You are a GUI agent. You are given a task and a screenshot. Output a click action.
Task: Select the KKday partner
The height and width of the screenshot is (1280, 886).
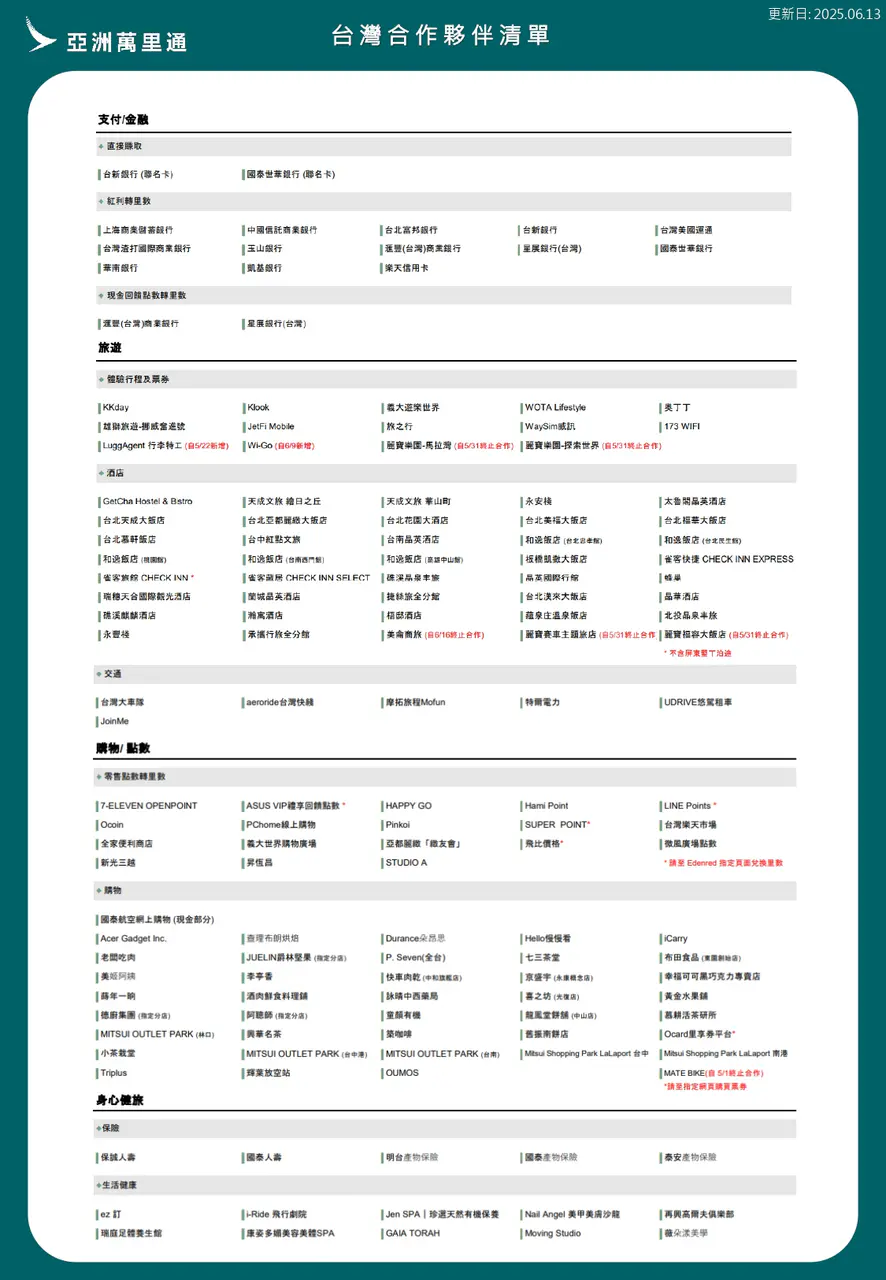point(116,408)
